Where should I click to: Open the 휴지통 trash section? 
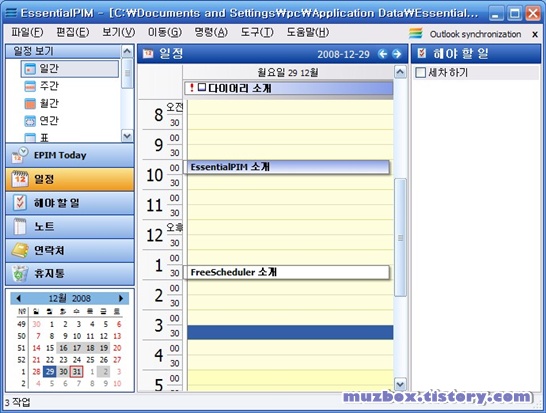pyautogui.click(x=70, y=274)
